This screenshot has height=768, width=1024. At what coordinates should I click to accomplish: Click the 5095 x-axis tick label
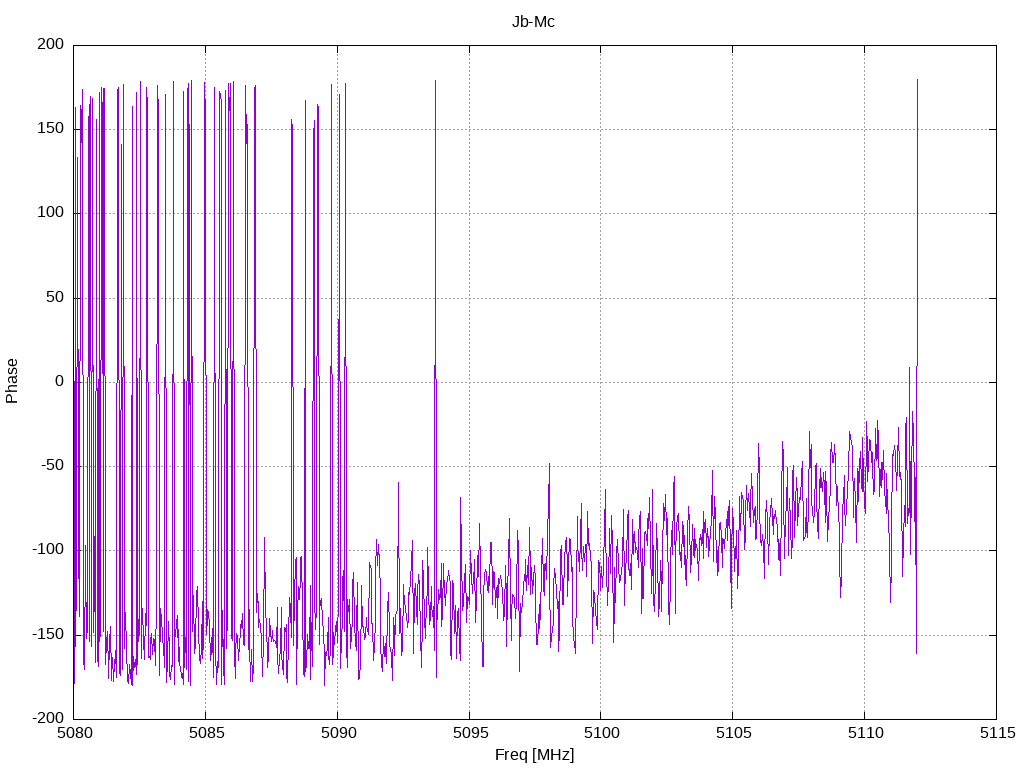tap(469, 734)
